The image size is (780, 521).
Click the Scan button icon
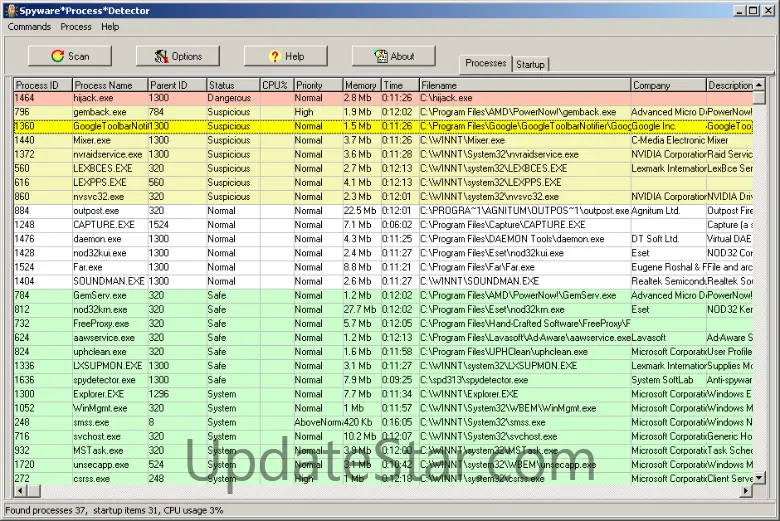[57, 56]
